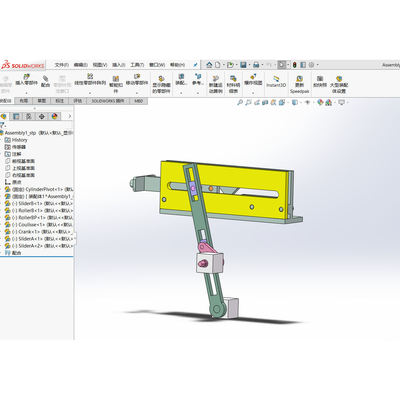400x400 pixels.
Task: Open Large Assembly Settings tool
Action: click(339, 84)
